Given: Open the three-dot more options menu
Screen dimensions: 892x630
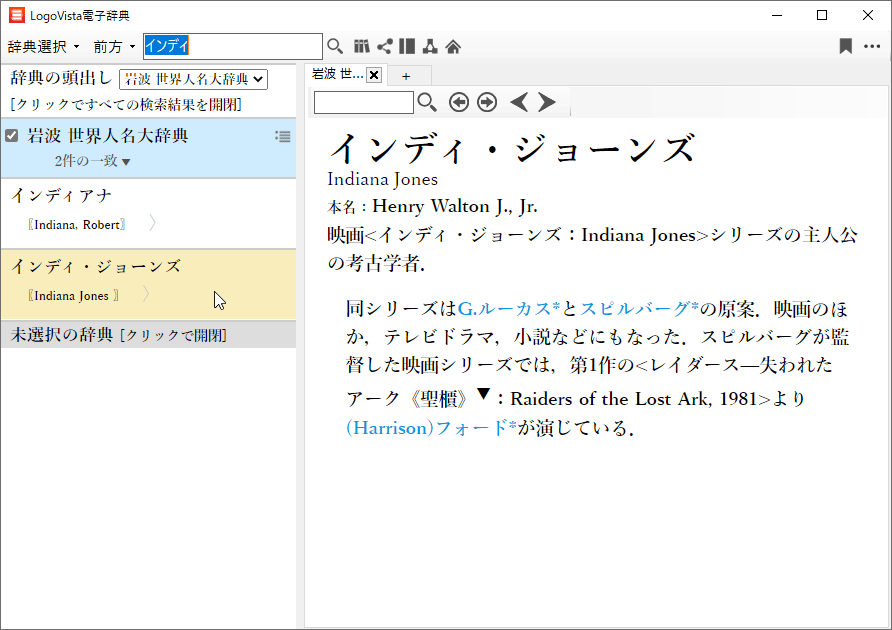Looking at the screenshot, I should point(872,46).
